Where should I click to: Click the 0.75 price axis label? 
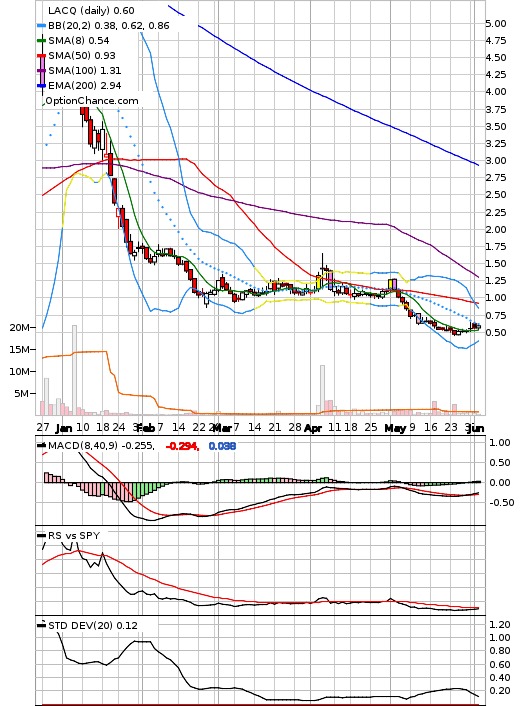[496, 316]
